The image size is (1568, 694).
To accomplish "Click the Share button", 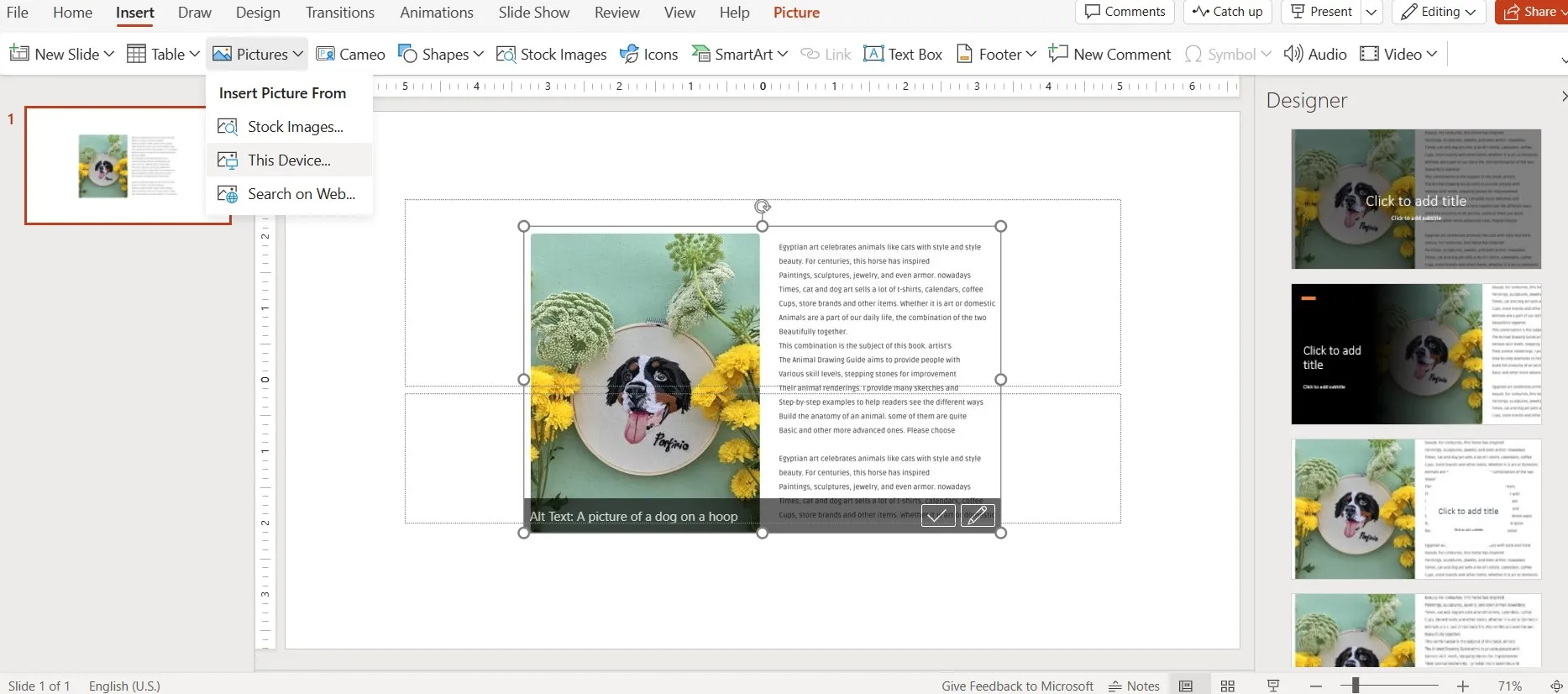I will pos(1531,12).
